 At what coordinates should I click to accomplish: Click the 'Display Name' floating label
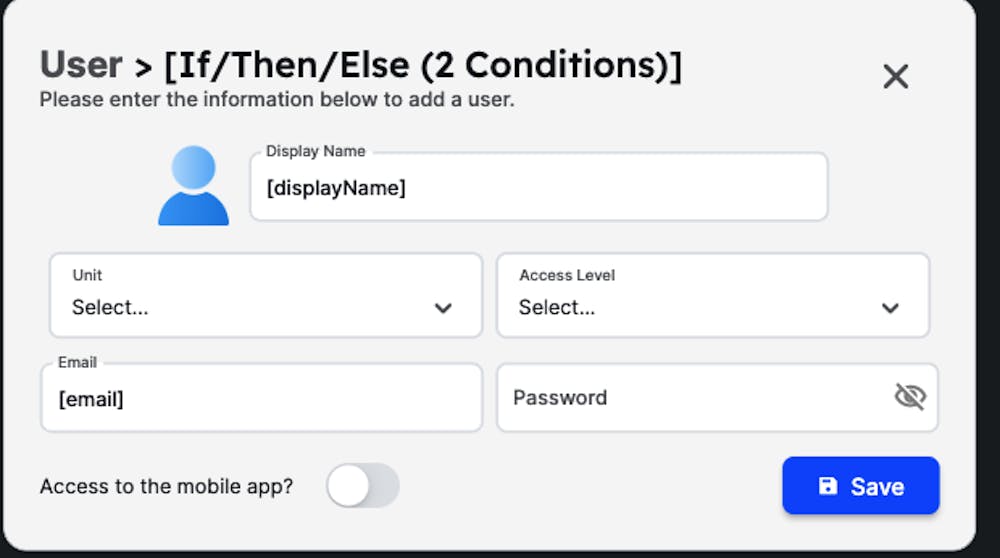316,151
